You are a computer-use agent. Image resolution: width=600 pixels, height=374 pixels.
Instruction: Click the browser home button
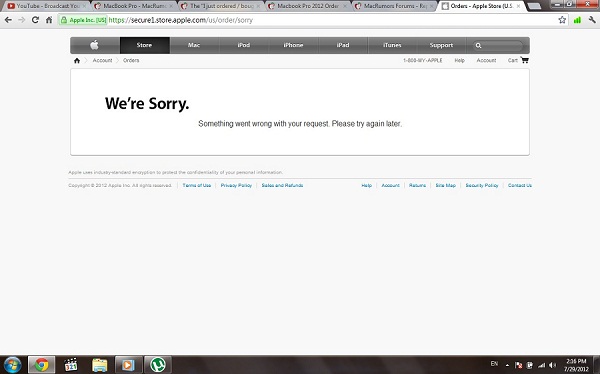tap(49, 20)
